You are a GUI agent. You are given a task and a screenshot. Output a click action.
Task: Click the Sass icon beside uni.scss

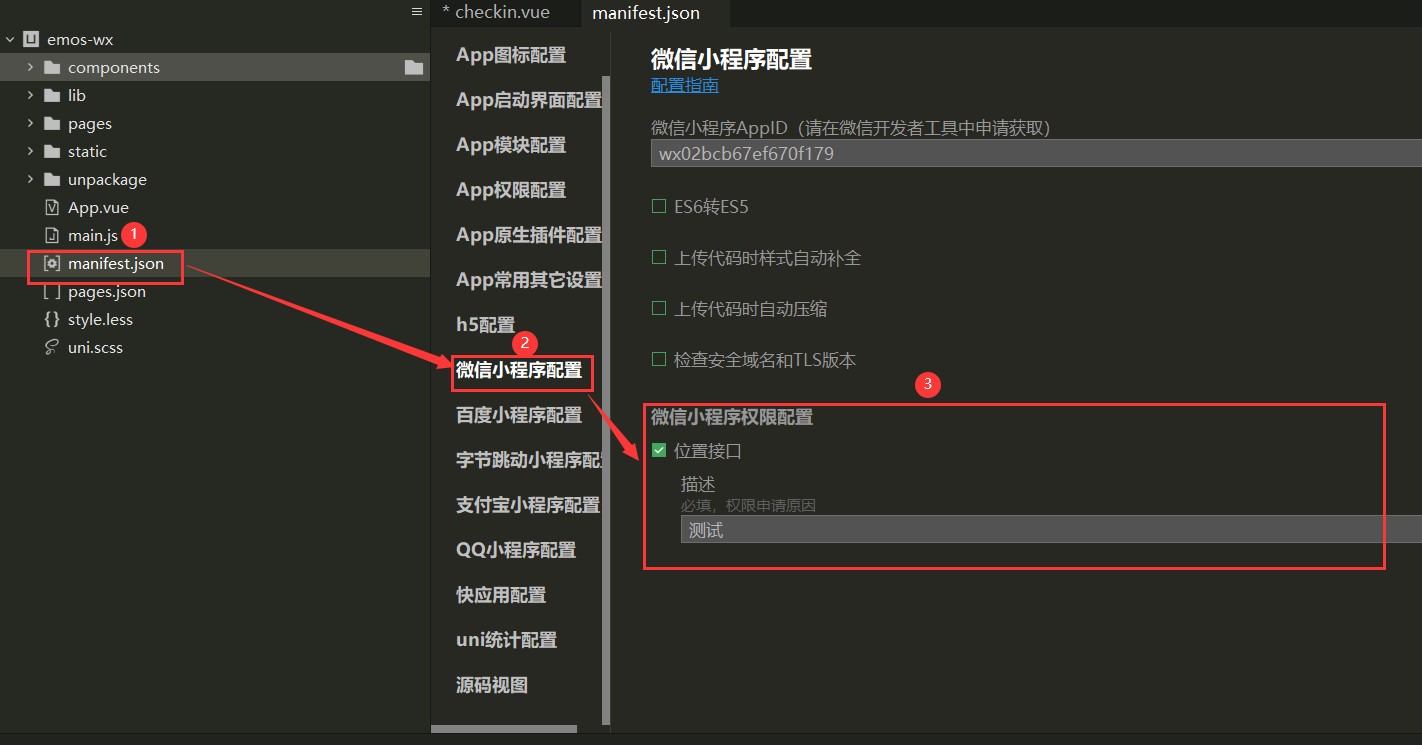[52, 348]
